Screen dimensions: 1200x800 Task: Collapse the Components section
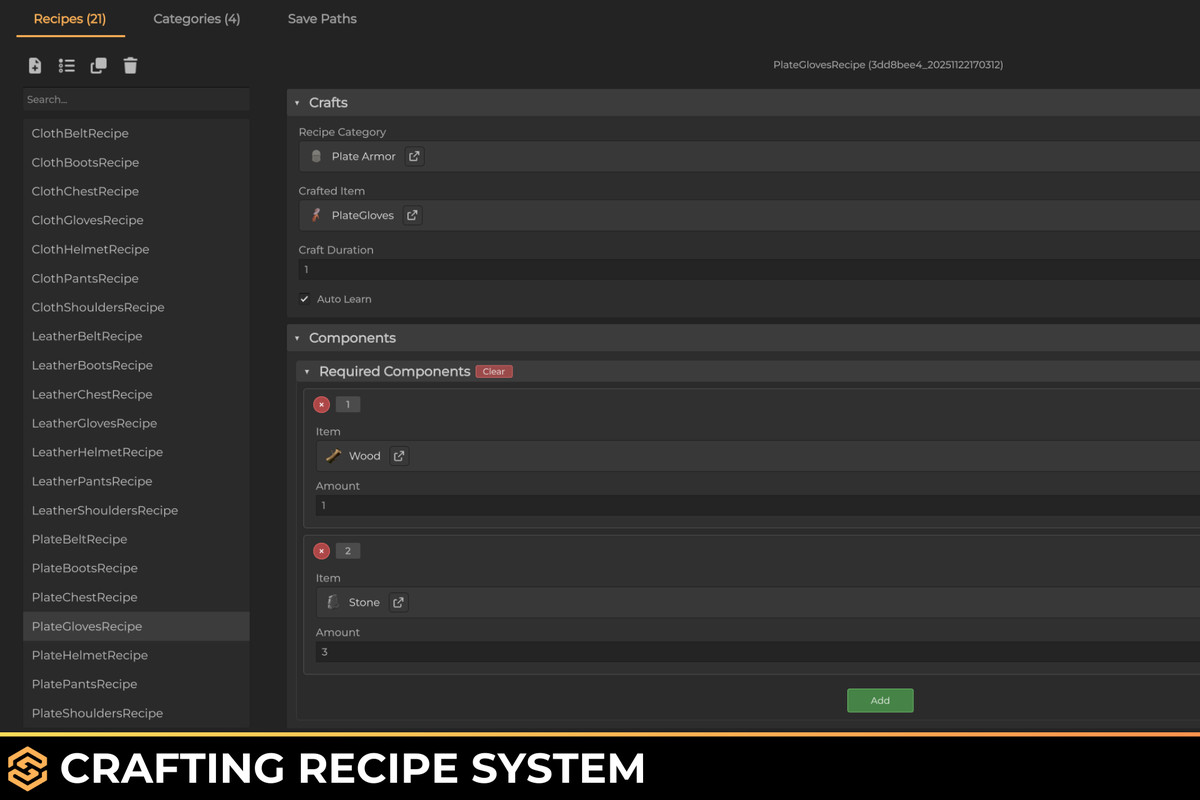point(296,337)
